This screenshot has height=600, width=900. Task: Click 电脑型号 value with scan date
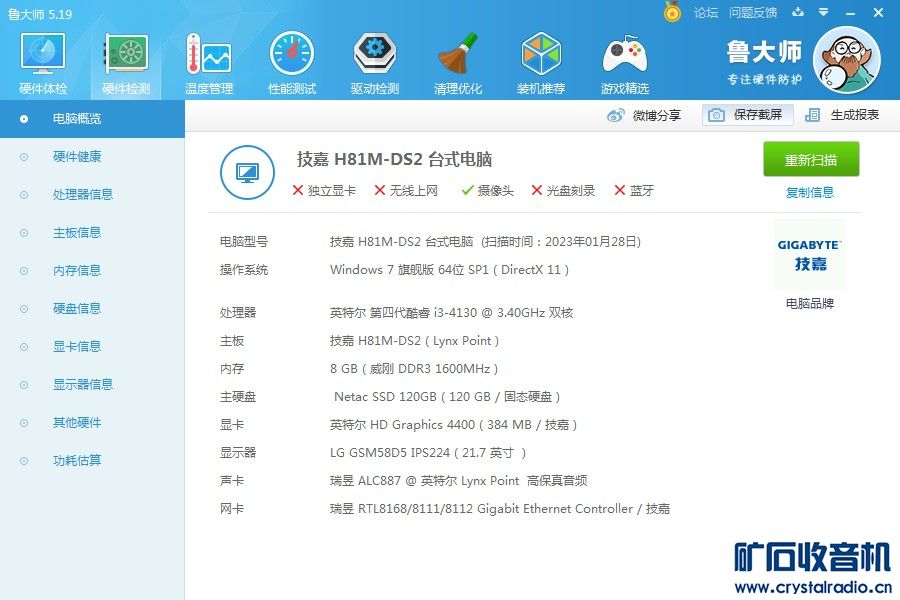(486, 242)
